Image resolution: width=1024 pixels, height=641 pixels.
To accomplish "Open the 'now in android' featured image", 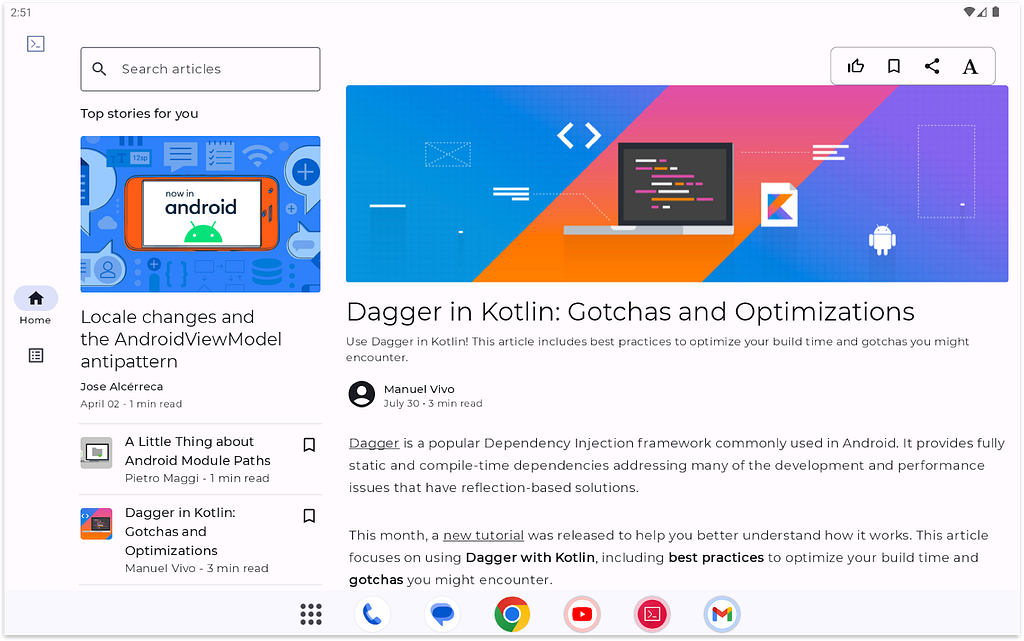I will [200, 214].
